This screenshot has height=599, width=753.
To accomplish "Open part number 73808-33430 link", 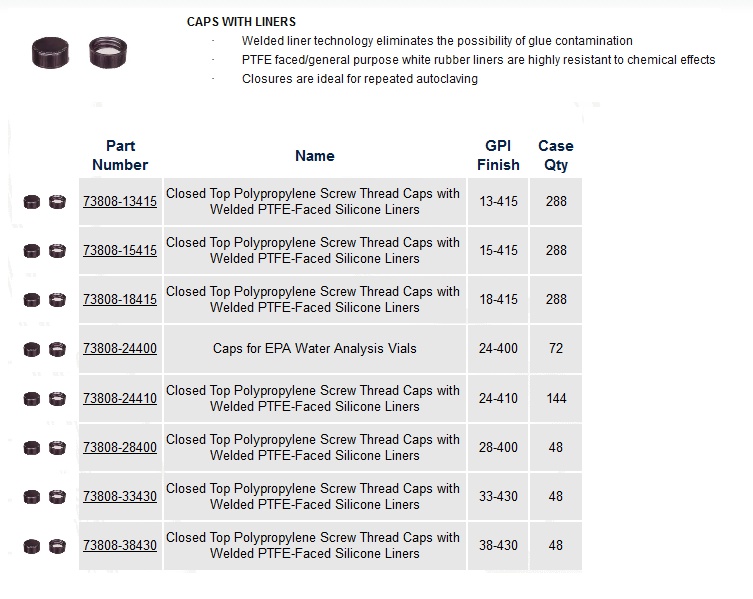I will click(x=120, y=496).
